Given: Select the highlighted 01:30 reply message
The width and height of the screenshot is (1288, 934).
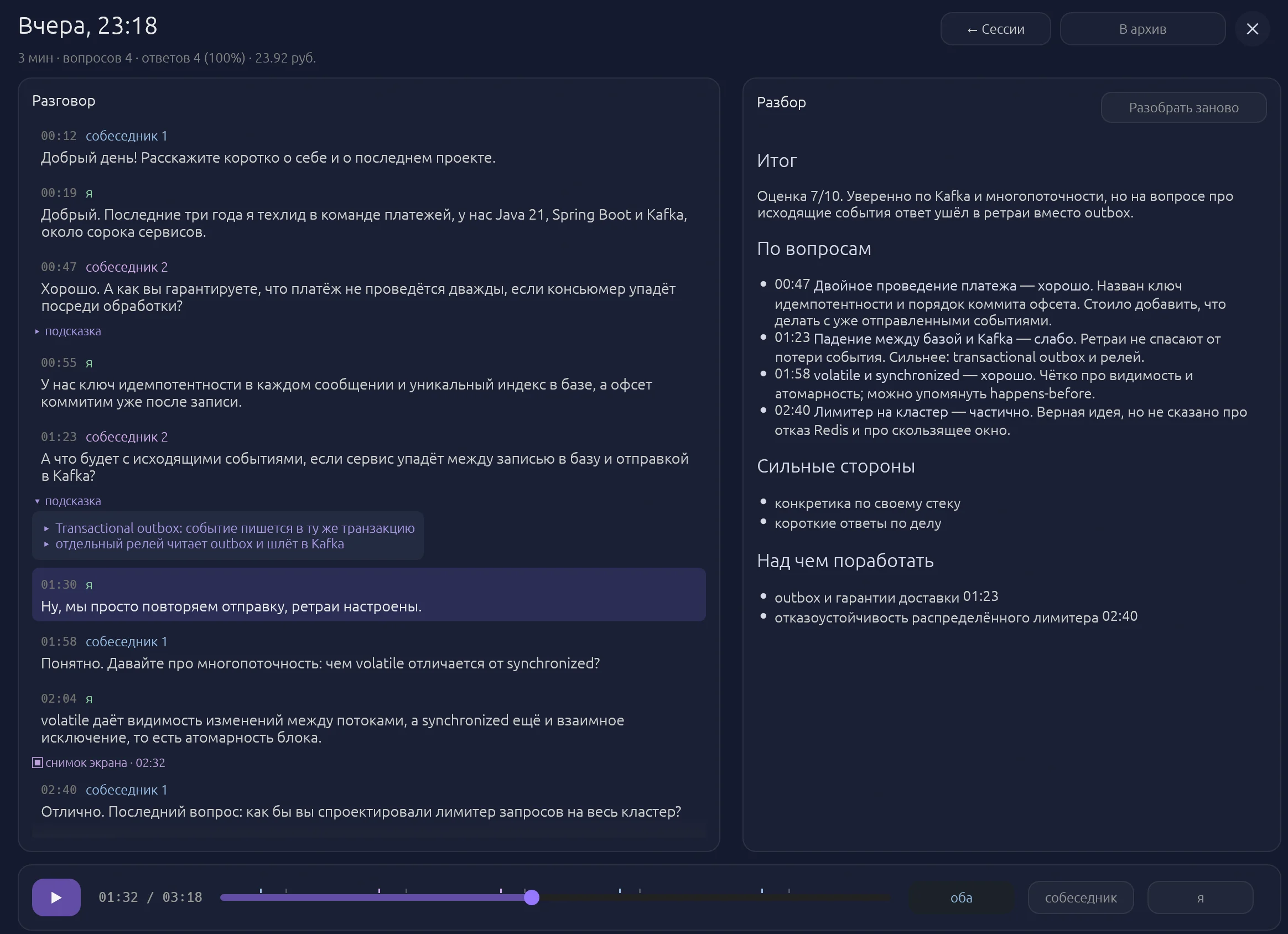Looking at the screenshot, I should (368, 594).
